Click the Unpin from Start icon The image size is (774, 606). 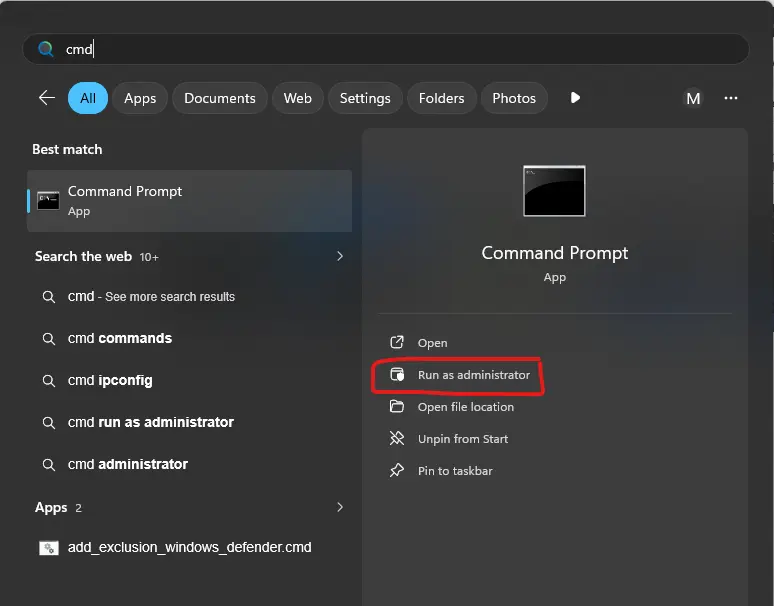click(397, 438)
